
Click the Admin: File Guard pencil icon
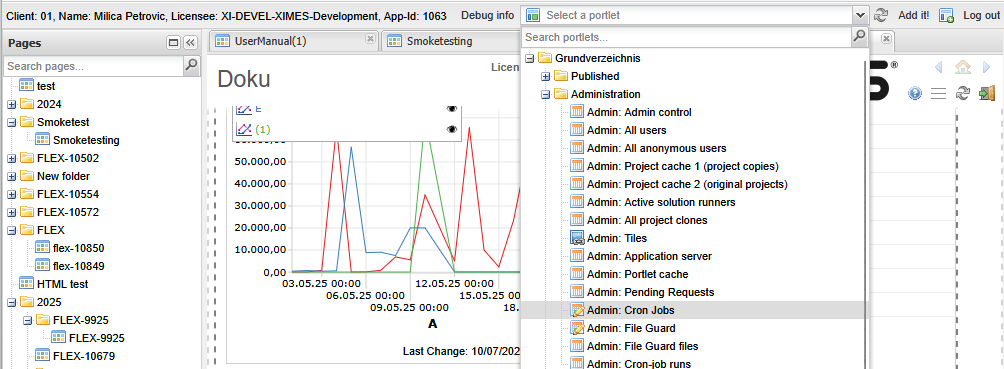pos(578,328)
